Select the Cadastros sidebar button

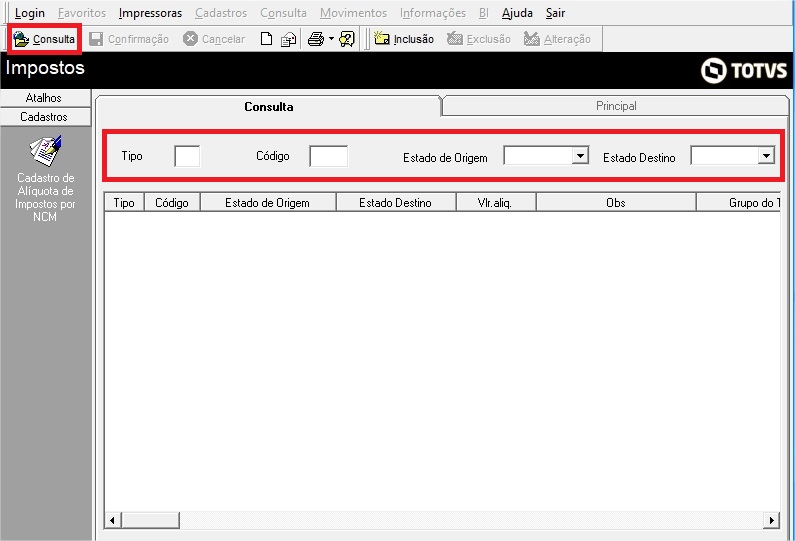pos(45,117)
